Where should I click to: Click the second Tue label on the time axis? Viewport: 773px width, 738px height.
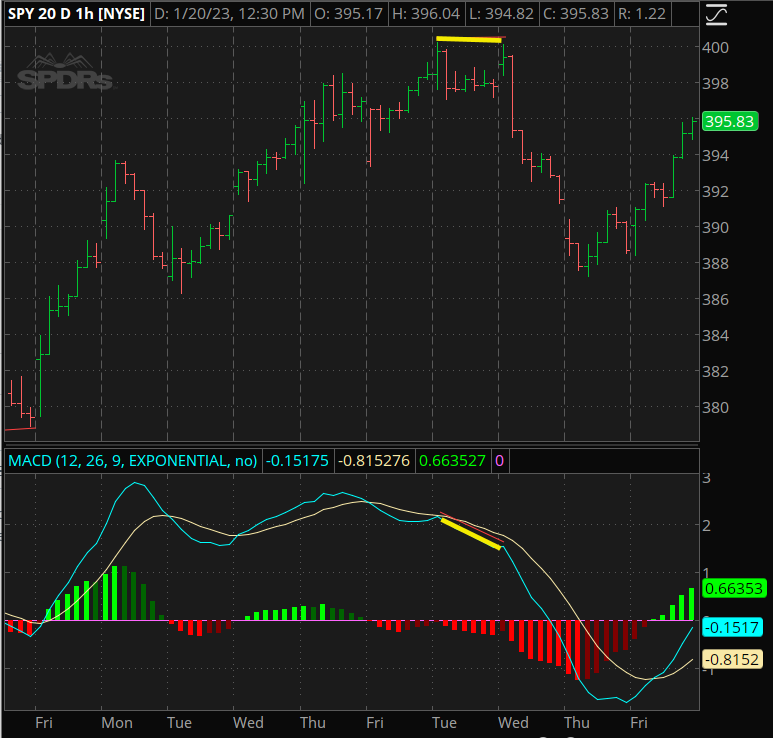click(444, 723)
